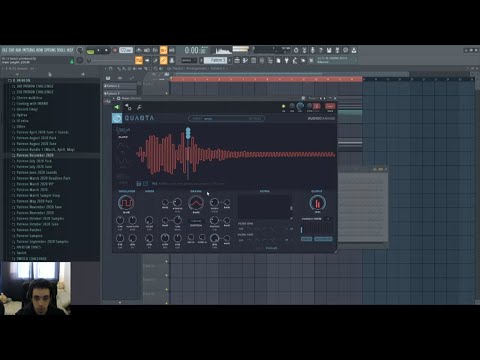Click the save project disk icon
The width and height of the screenshot is (480, 360).
329,50
